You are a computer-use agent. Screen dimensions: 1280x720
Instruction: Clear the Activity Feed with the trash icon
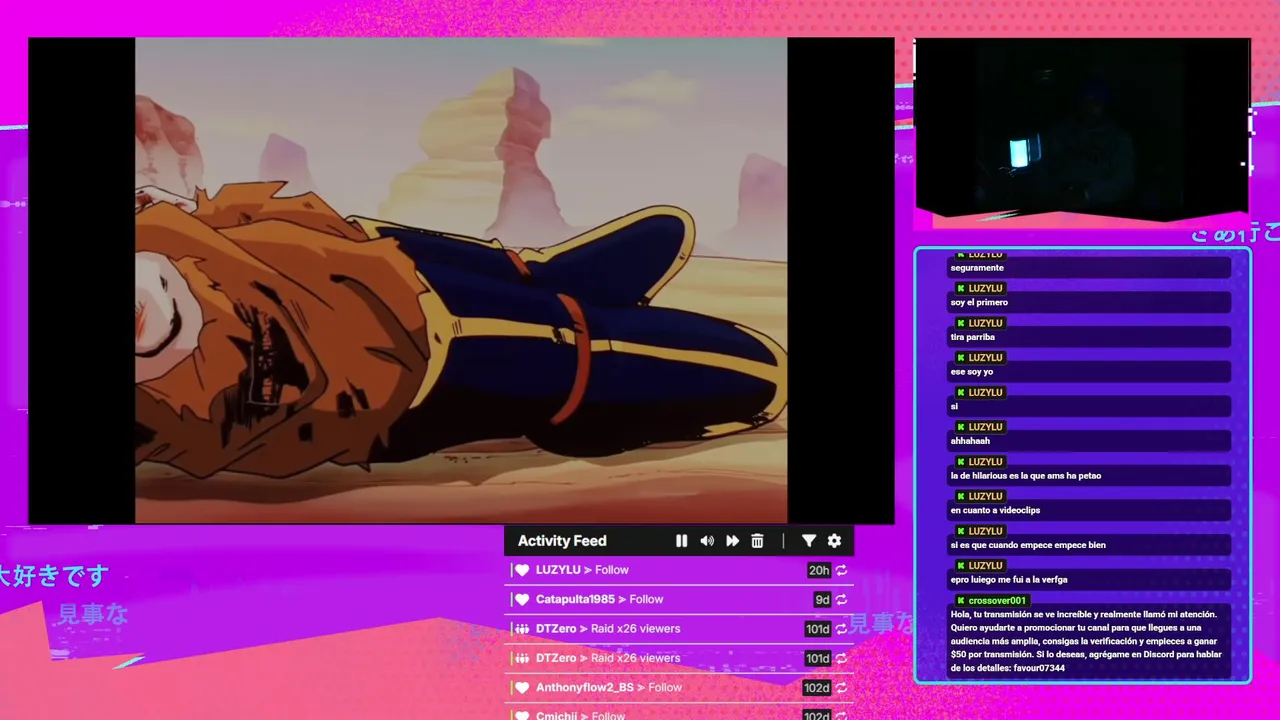757,541
